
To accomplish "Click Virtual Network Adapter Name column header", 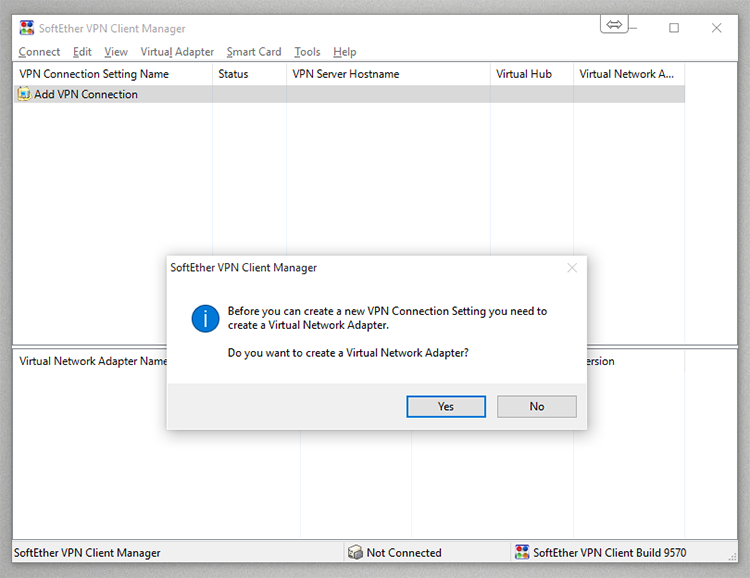I will click(x=91, y=361).
